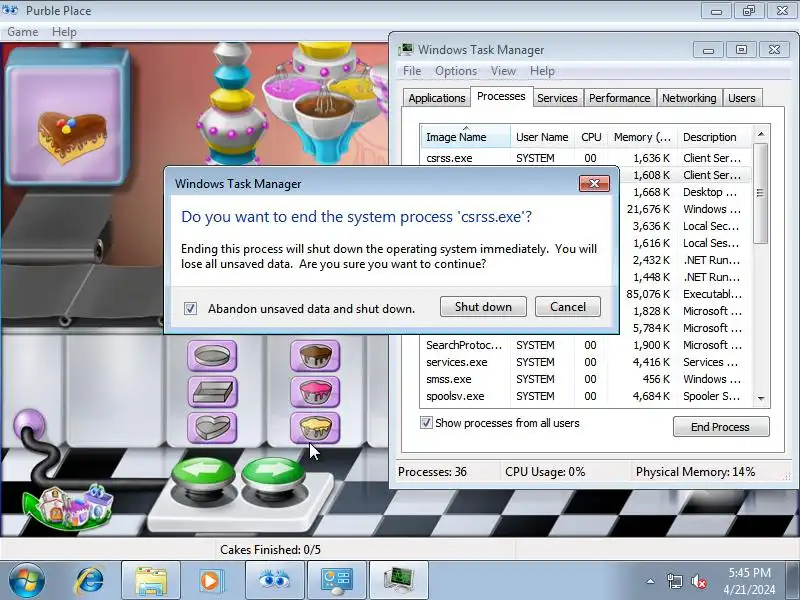The image size is (800, 600).
Task: Click the Cakes Finished: 0/5 status
Action: click(x=270, y=550)
